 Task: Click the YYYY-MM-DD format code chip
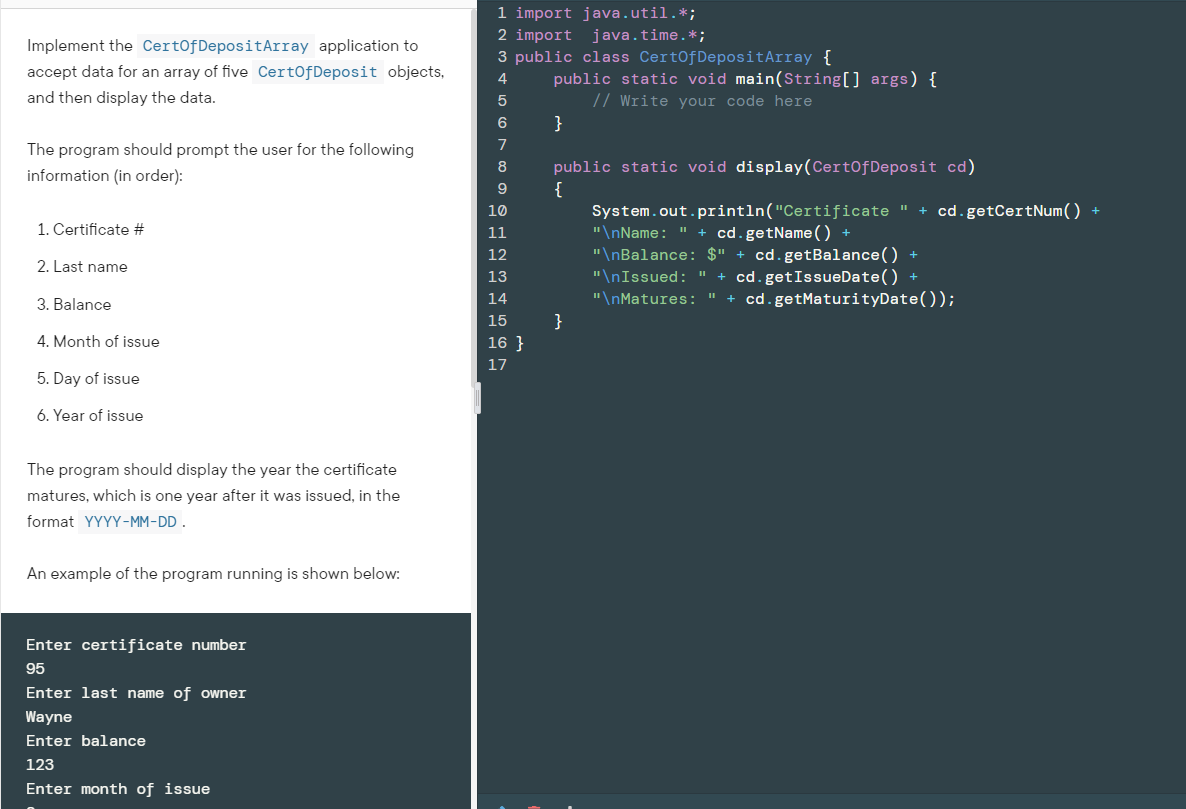tap(130, 521)
